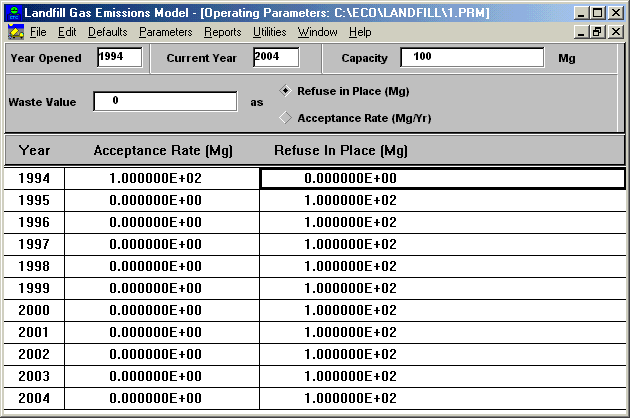Select the 1995 year cell
Image resolution: width=630 pixels, height=418 pixels.
click(x=34, y=200)
